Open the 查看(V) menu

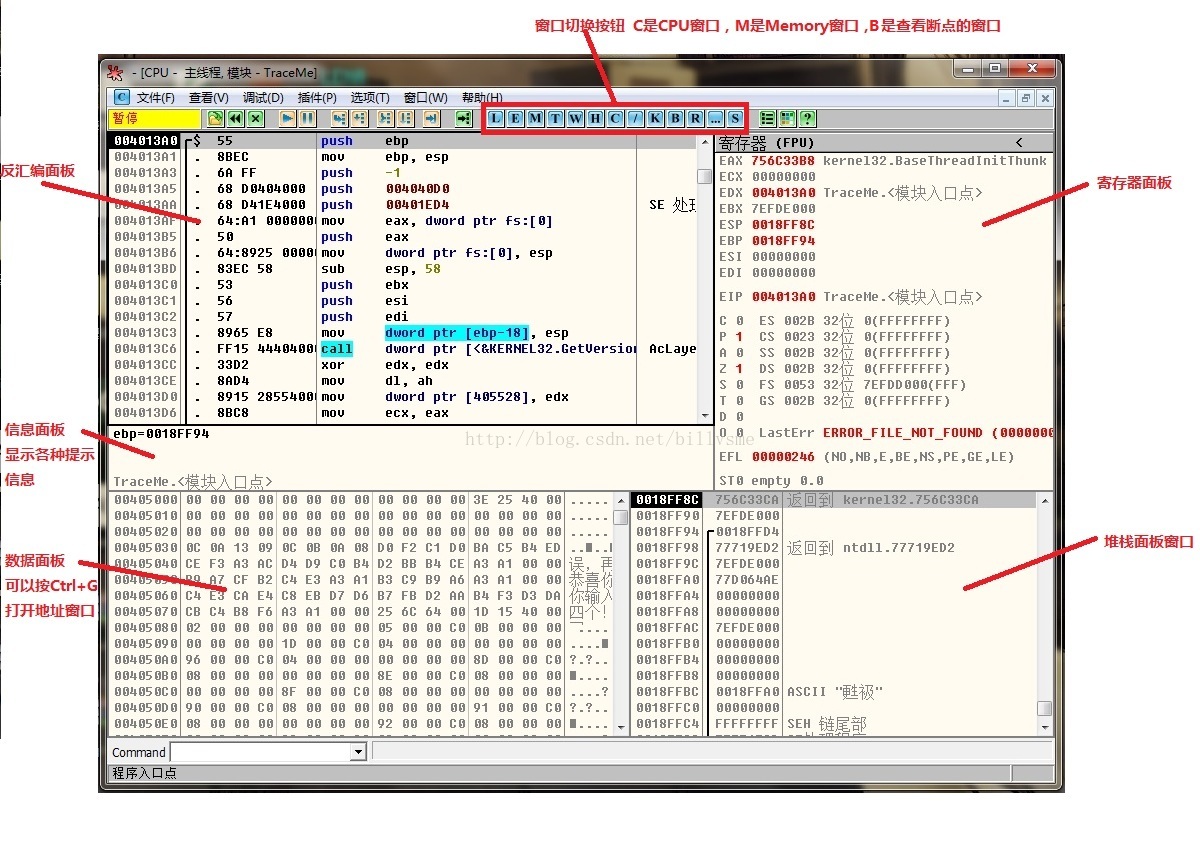coord(208,97)
